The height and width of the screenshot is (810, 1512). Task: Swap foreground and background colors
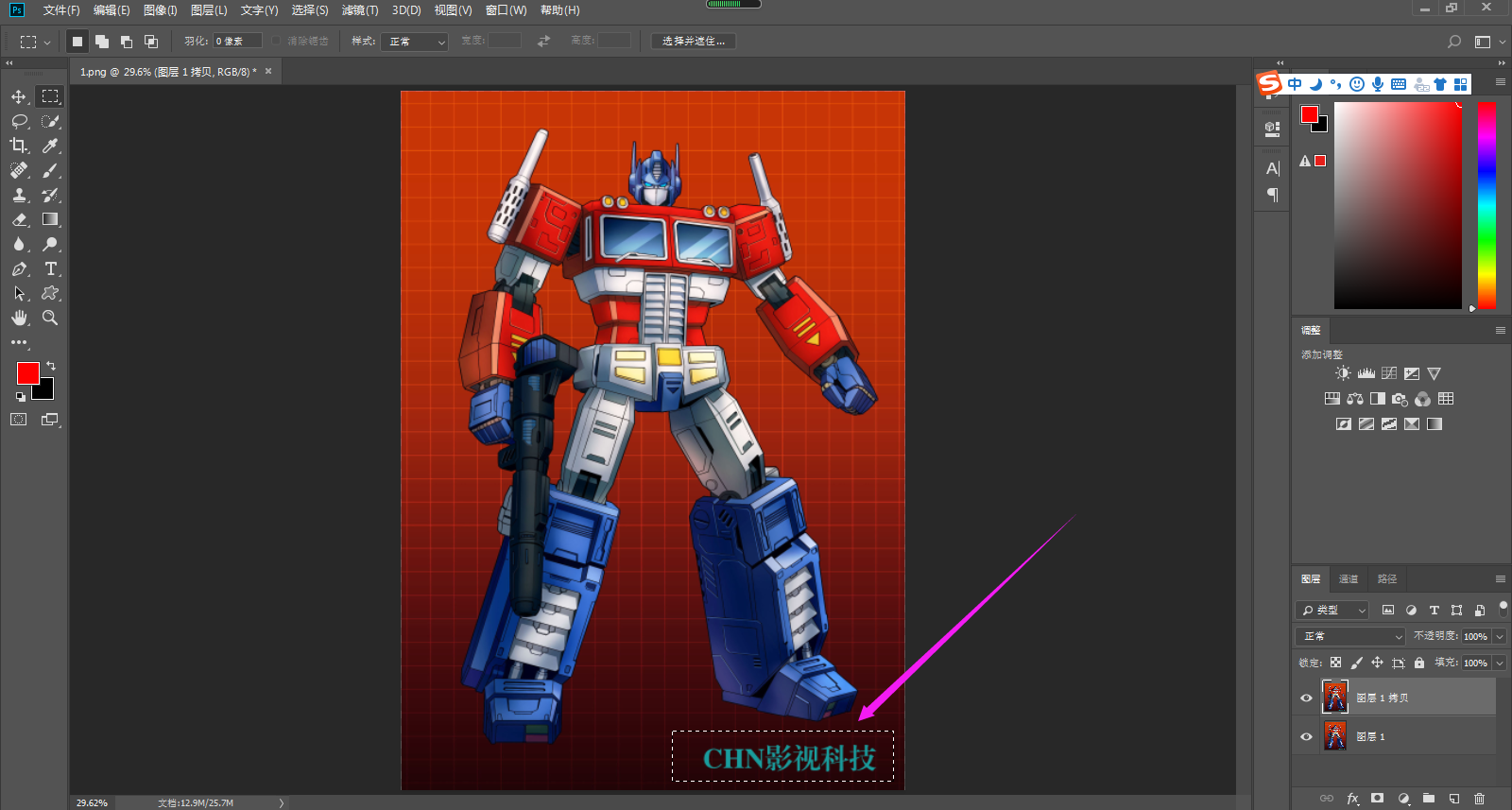51,366
